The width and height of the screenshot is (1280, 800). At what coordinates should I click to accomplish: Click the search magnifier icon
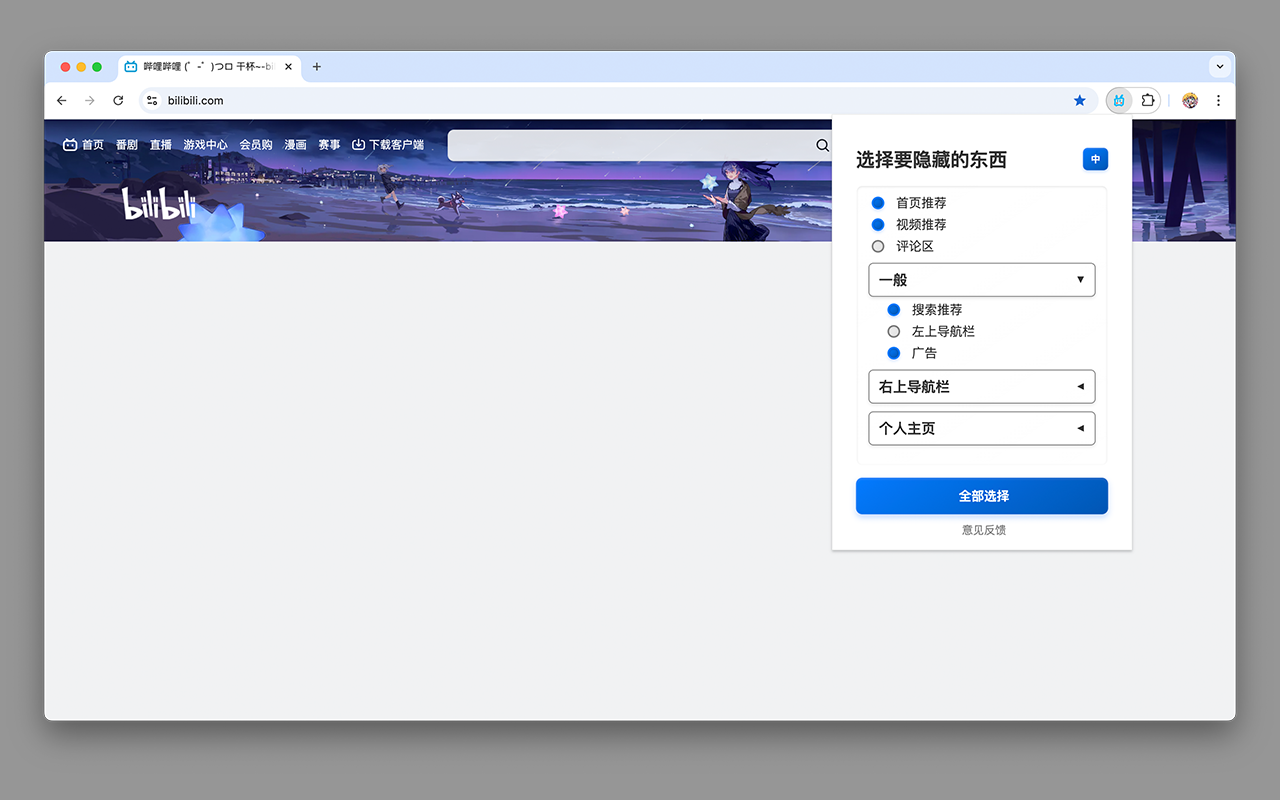point(822,145)
